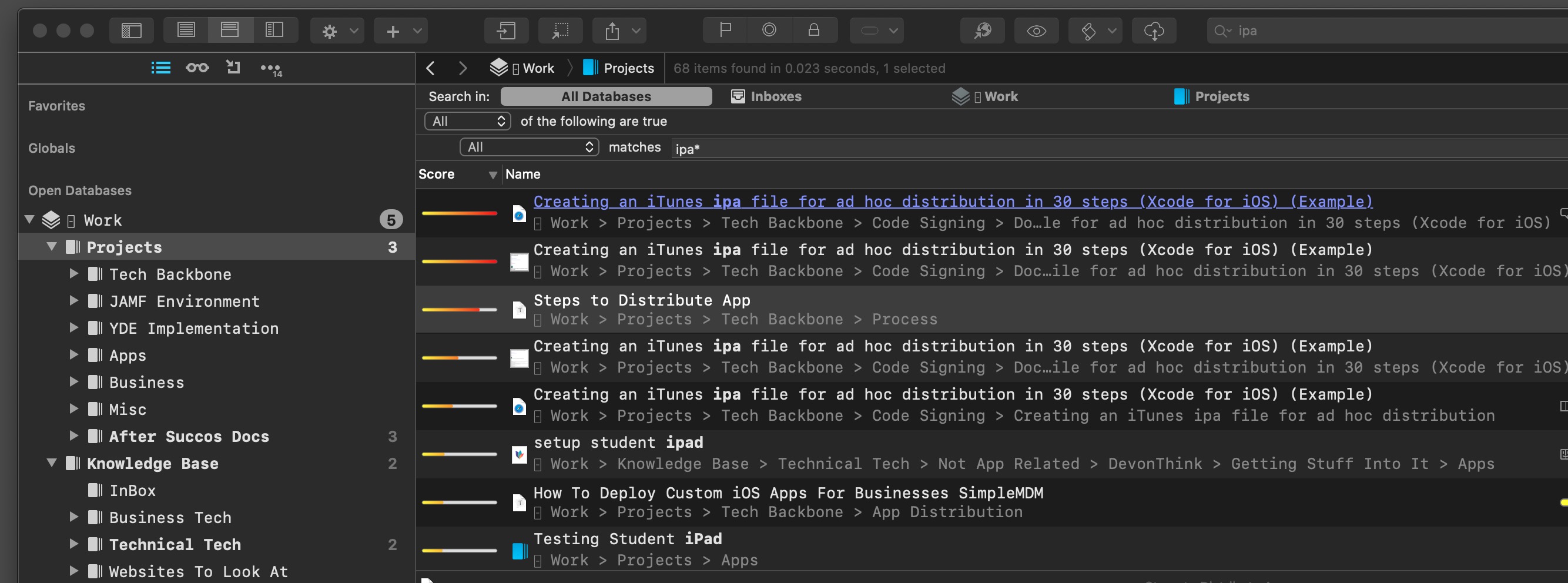Go back with the left chevron

[x=430, y=68]
